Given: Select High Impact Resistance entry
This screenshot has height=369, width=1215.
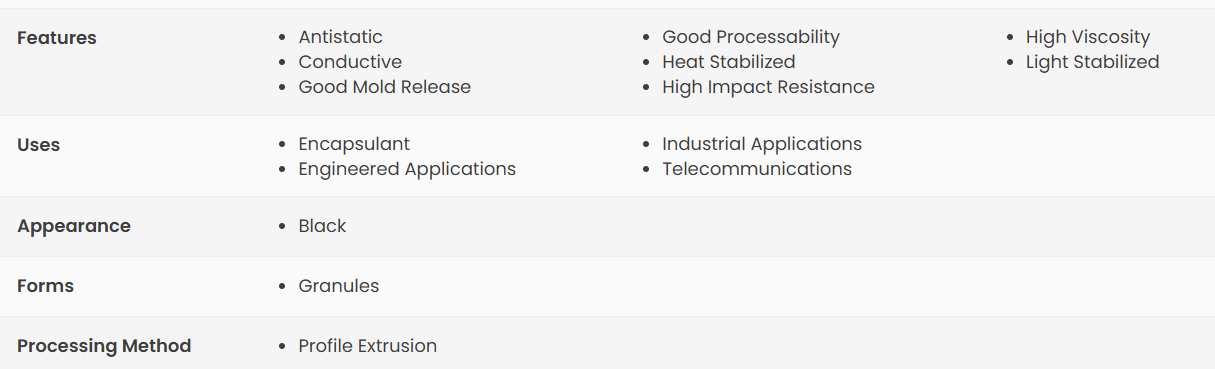Looking at the screenshot, I should tap(768, 87).
